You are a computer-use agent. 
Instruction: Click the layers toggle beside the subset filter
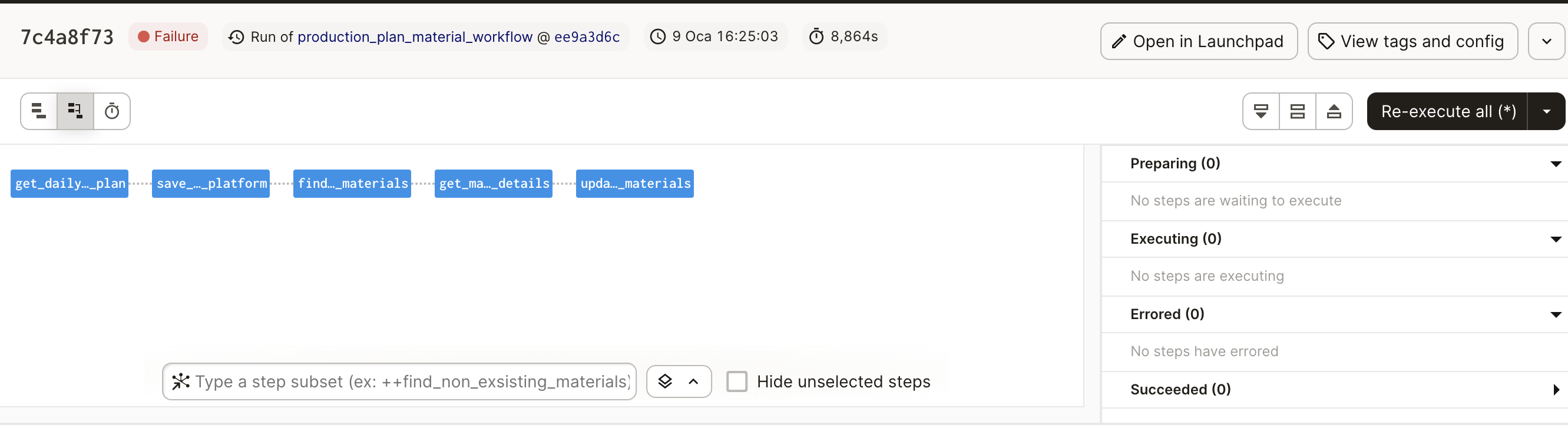664,381
